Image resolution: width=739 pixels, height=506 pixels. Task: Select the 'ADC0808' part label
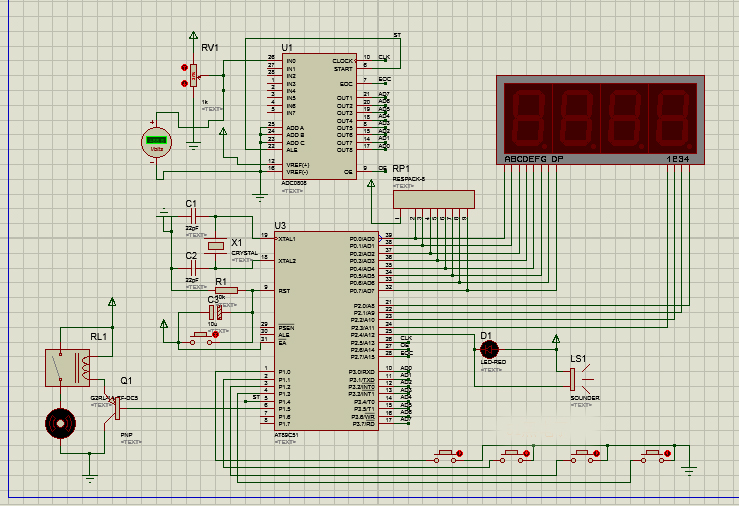click(294, 183)
